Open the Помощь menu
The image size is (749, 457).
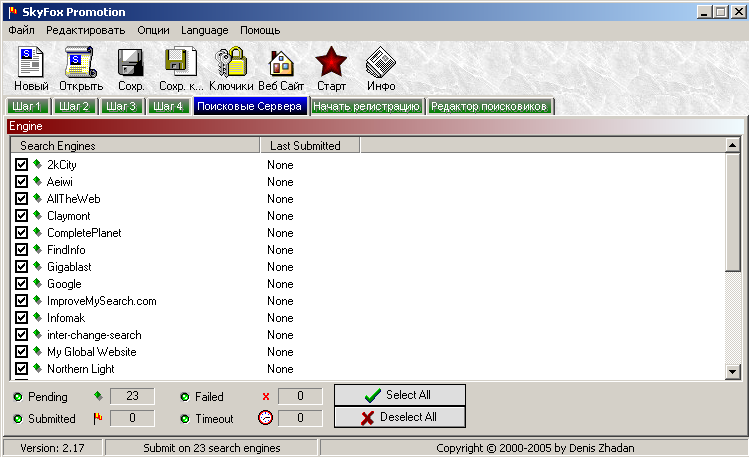click(260, 30)
